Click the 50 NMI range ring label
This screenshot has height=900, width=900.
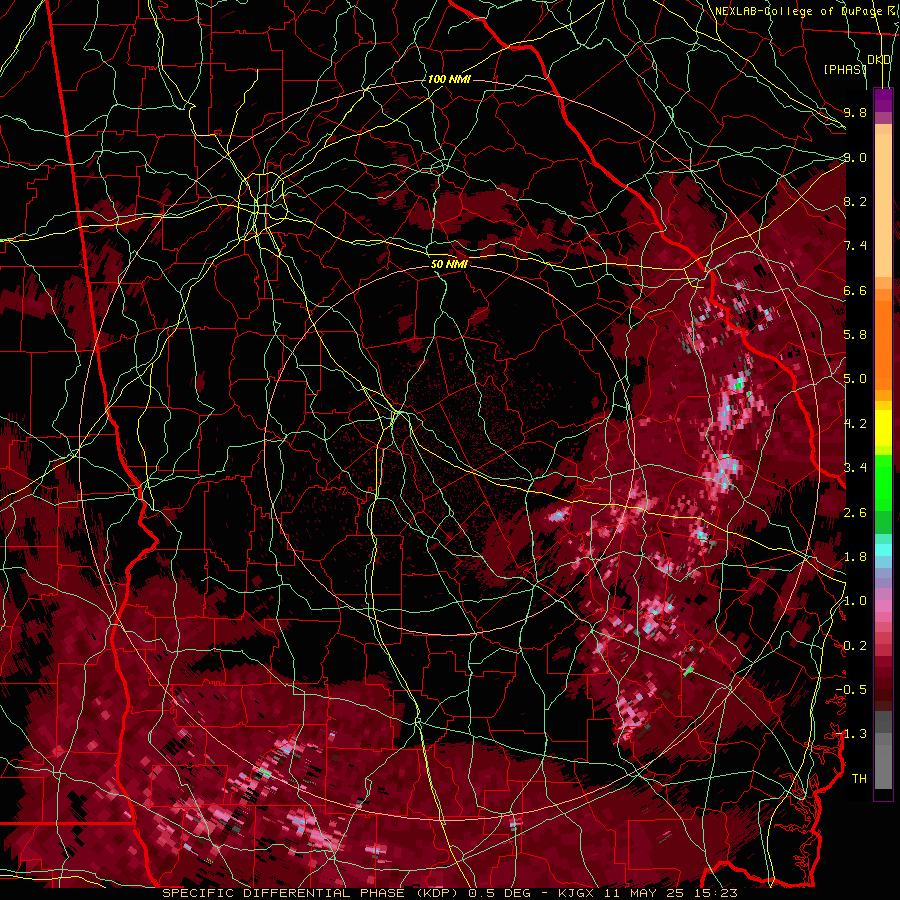point(449,264)
